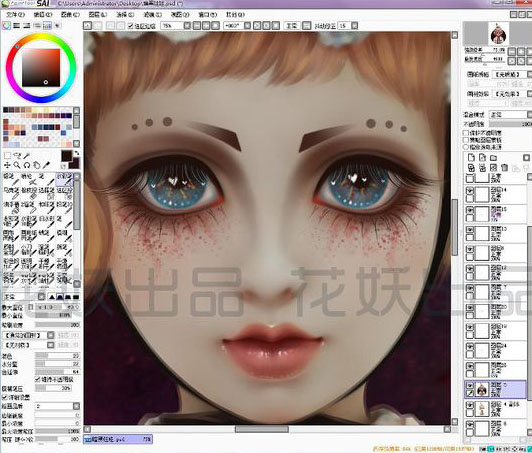Select the rotate canvas tool
The height and width of the screenshot is (453, 532).
click(26, 165)
